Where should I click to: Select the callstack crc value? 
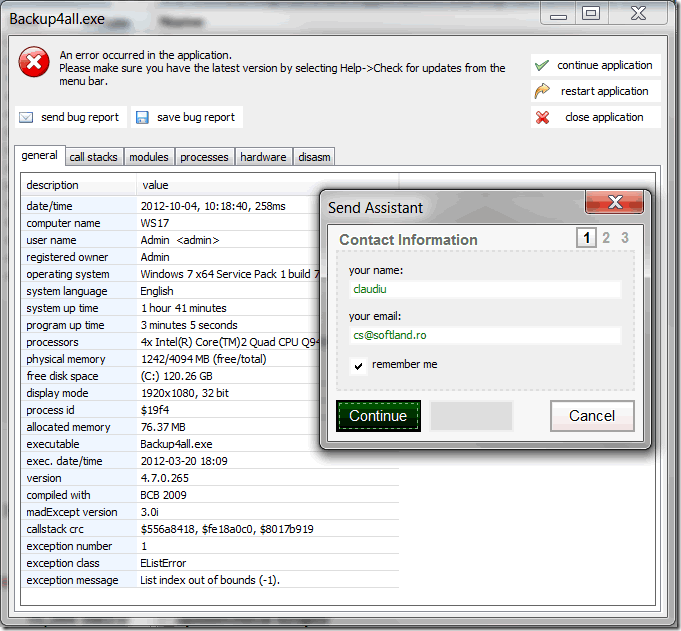coord(227,529)
